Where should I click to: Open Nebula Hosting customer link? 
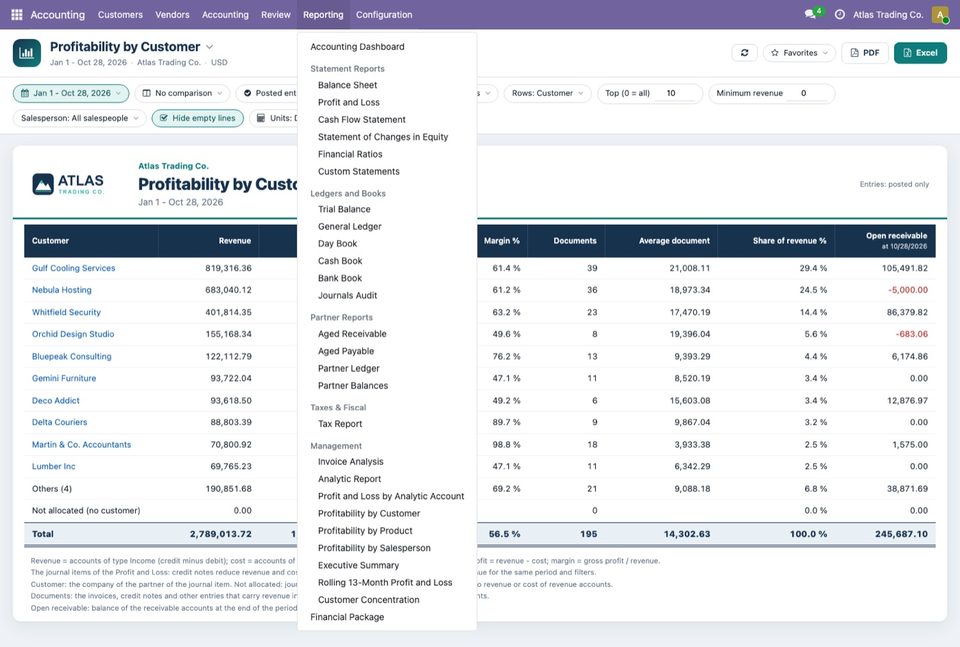pyautogui.click(x=62, y=290)
